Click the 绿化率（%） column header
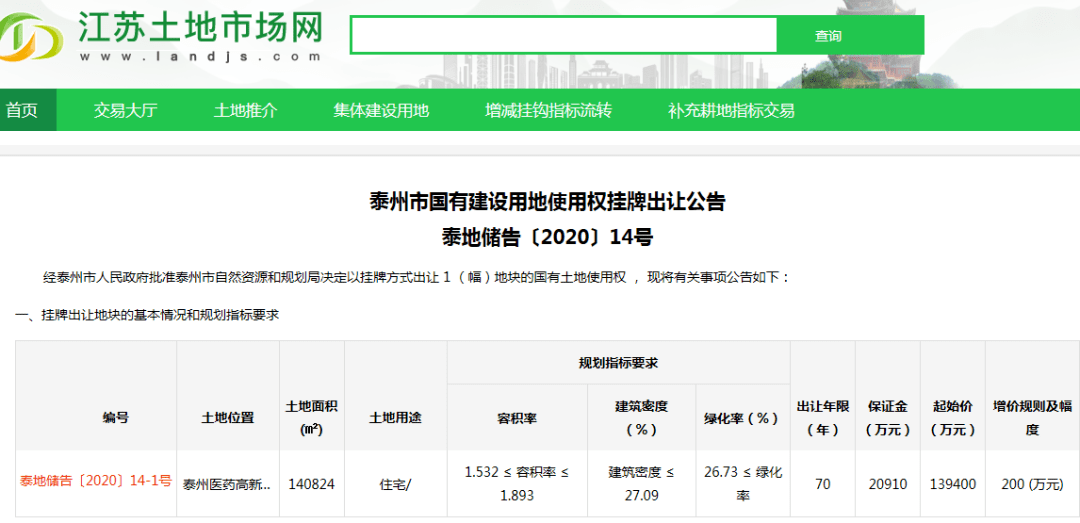The image size is (1080, 523). [x=742, y=418]
